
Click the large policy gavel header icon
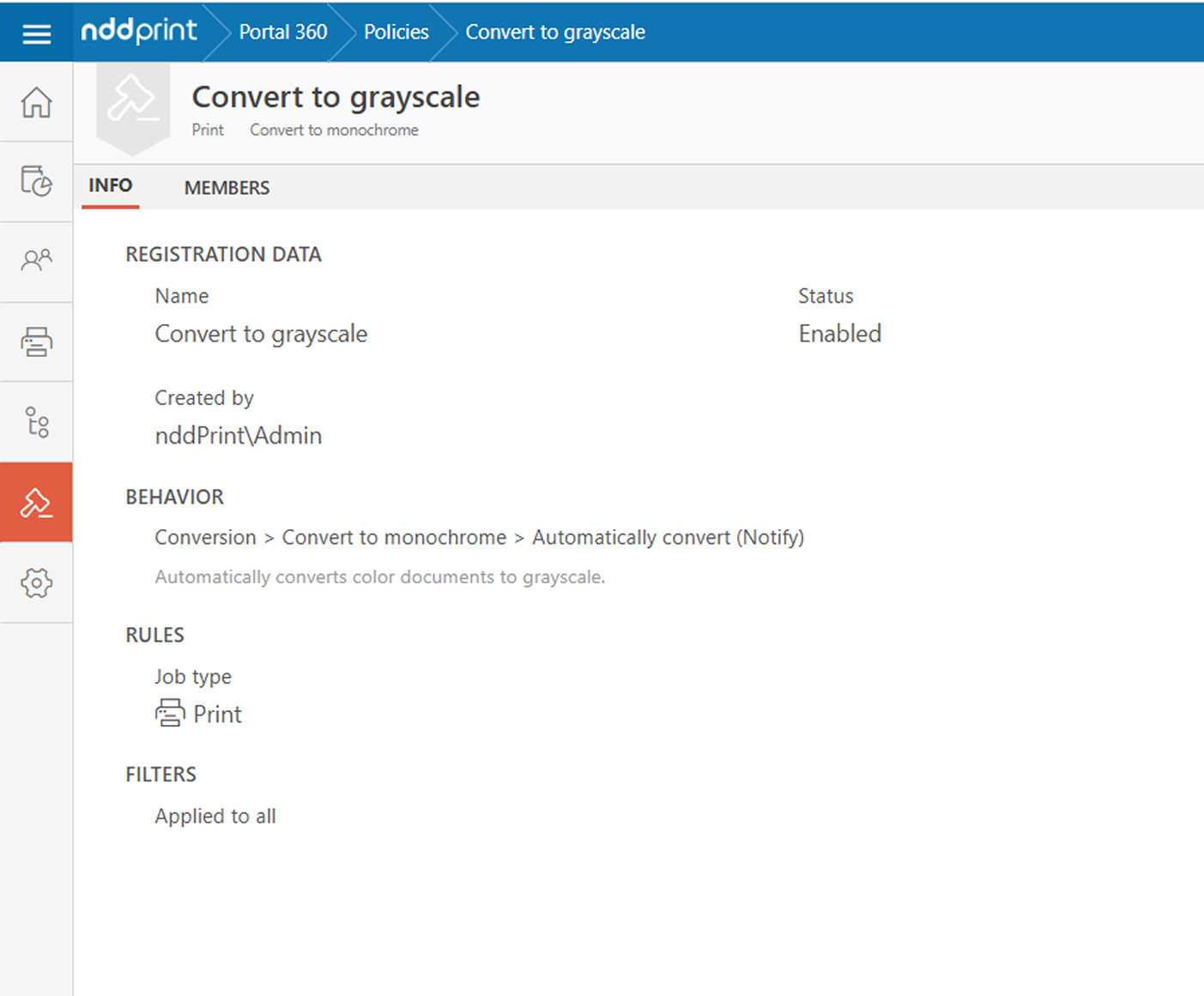(x=132, y=106)
